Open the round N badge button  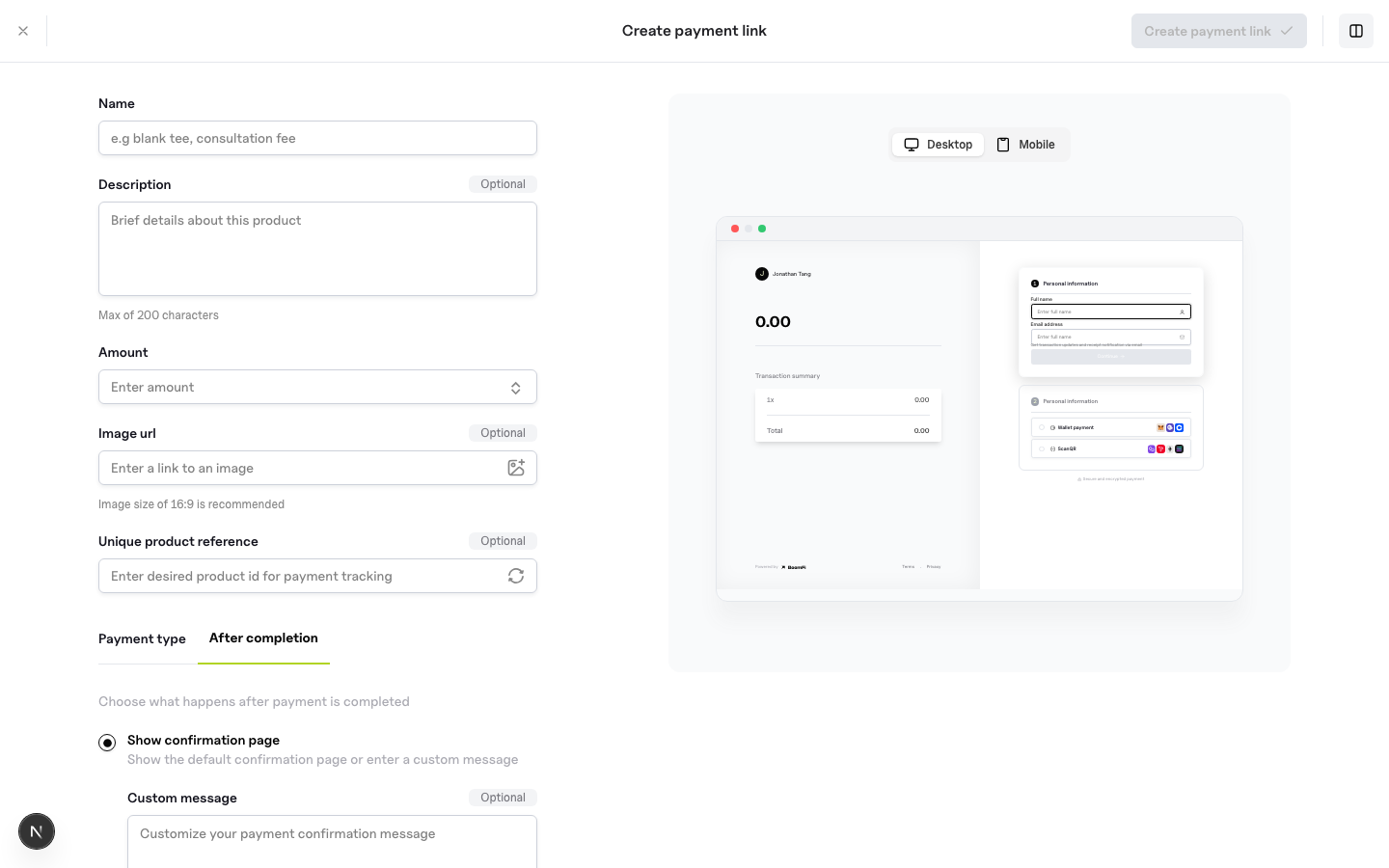click(37, 831)
